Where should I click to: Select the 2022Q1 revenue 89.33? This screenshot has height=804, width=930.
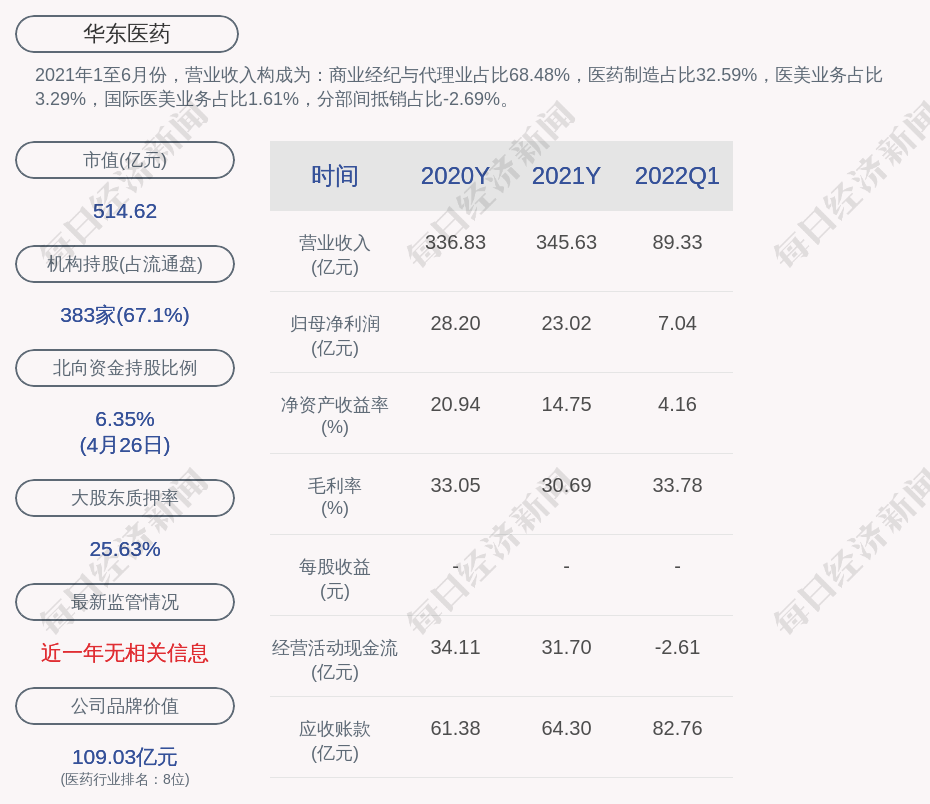[x=677, y=243]
